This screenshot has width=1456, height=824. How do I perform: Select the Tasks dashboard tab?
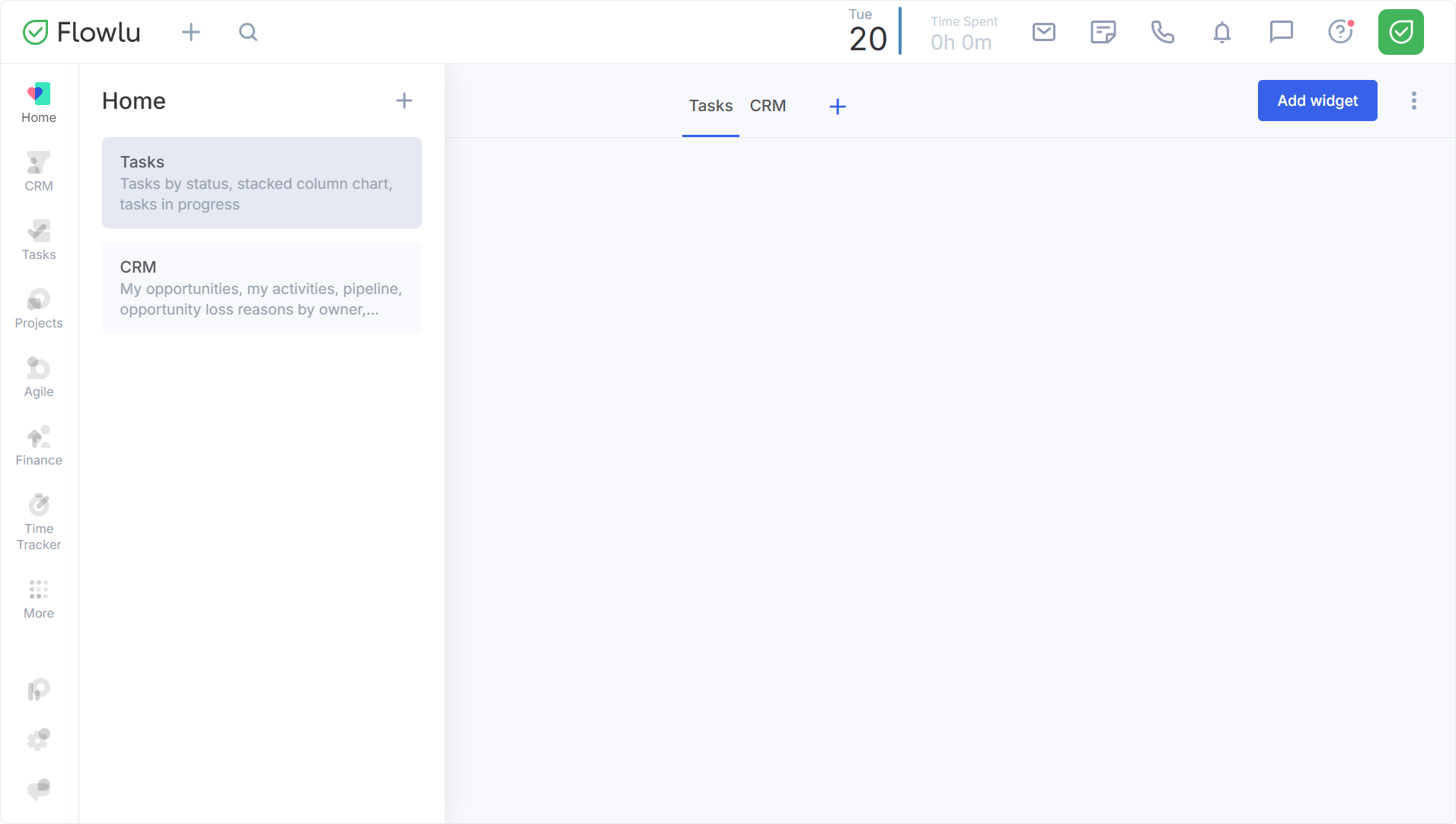710,106
